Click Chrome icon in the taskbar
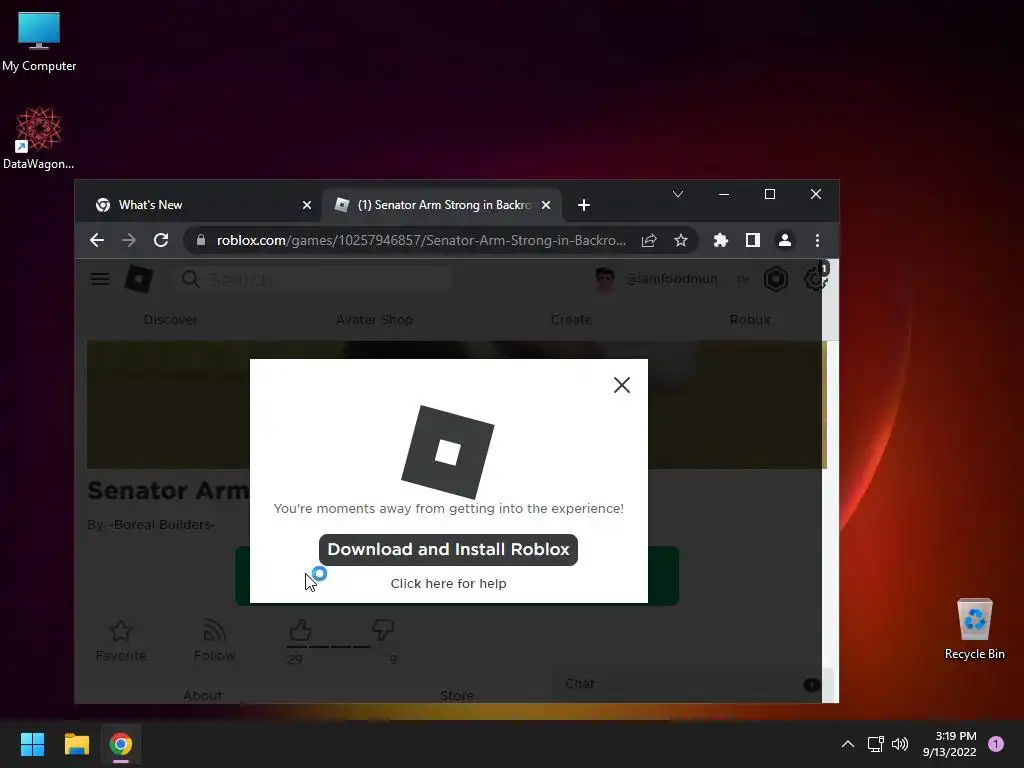 pyautogui.click(x=121, y=744)
